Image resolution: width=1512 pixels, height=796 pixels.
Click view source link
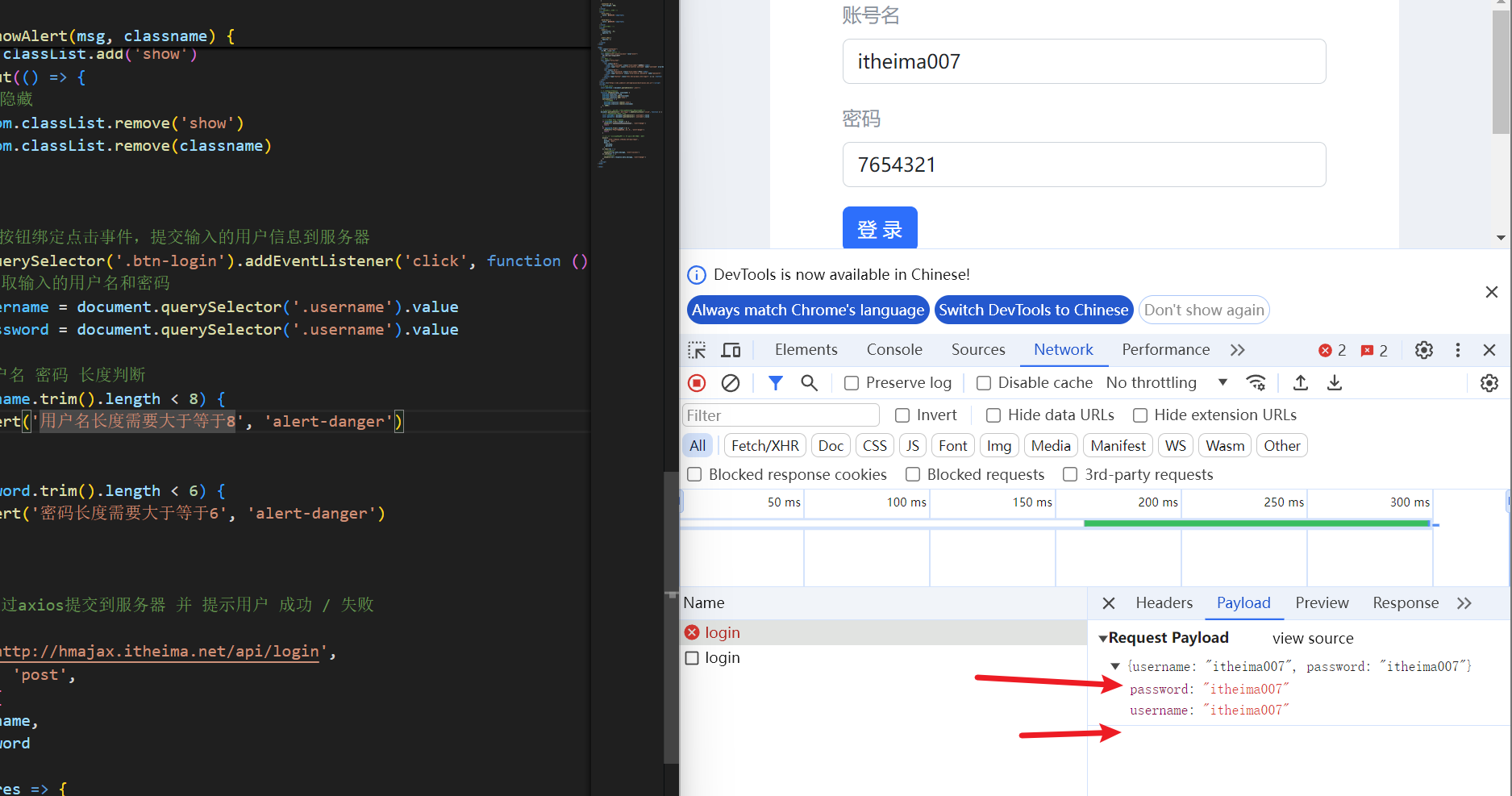tap(1313, 639)
